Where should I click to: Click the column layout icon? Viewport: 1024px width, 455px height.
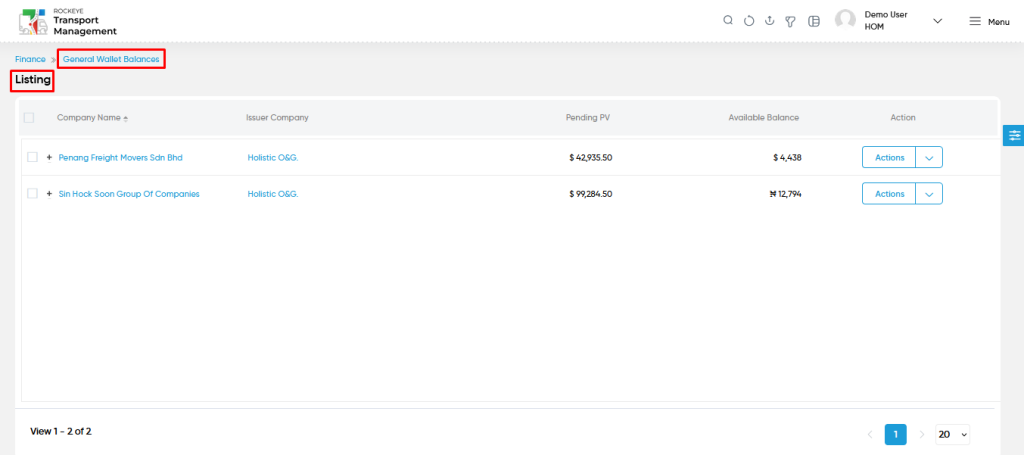[x=814, y=22]
